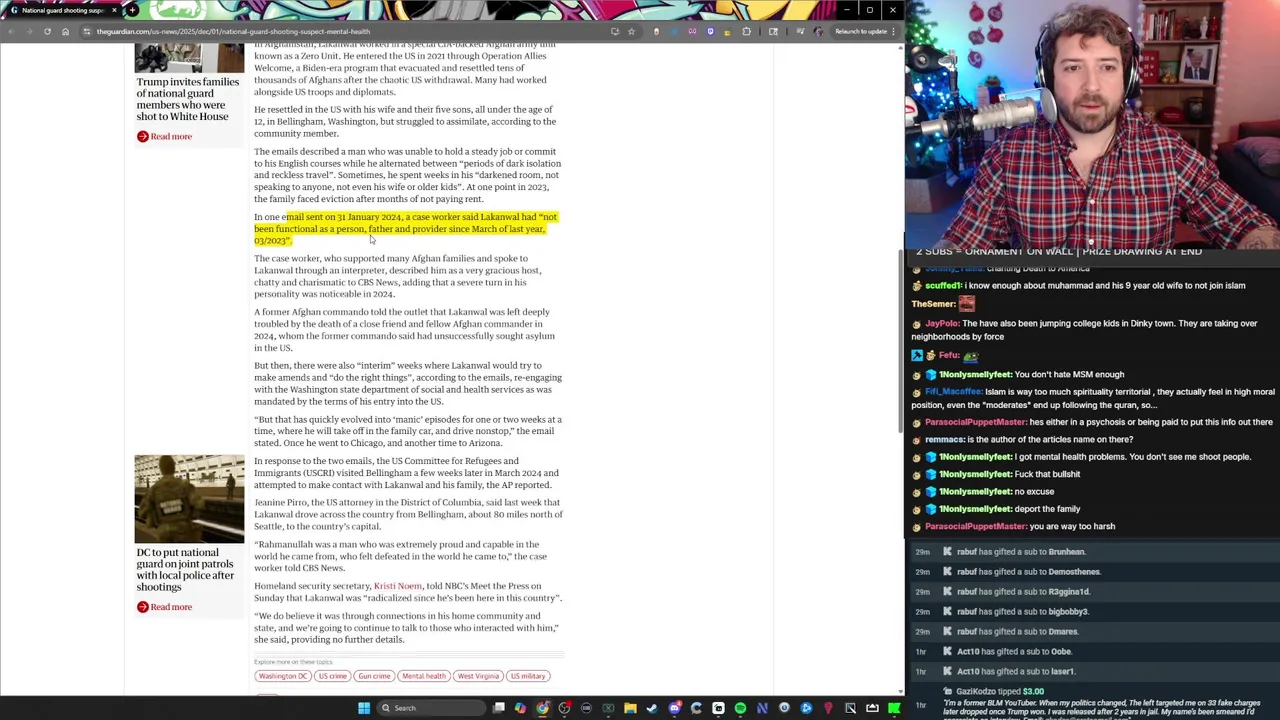Click the taskbar Search box
Viewport: 1280px width, 720px height.
[x=431, y=708]
